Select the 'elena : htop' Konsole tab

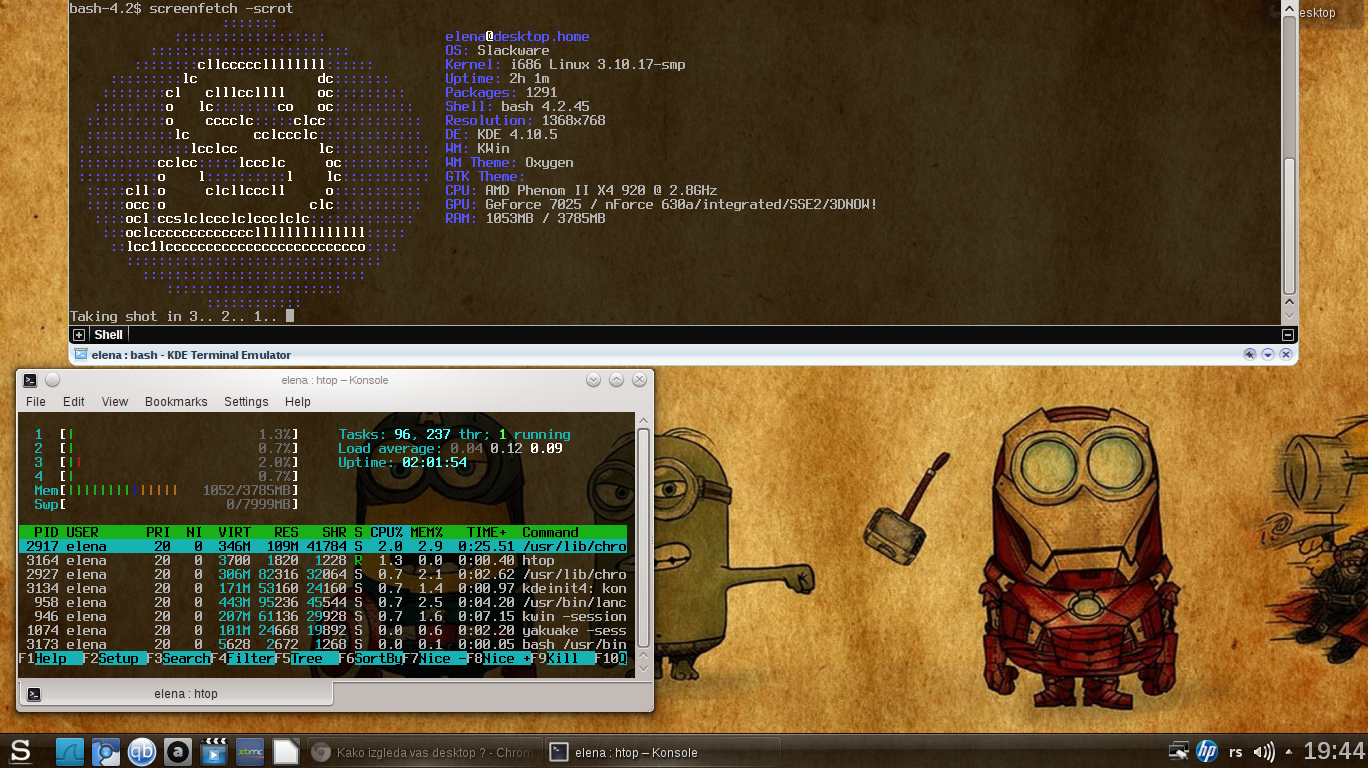(175, 694)
